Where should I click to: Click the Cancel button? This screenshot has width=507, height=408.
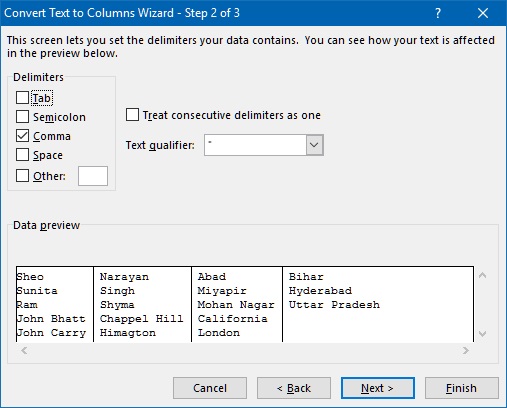coord(210,388)
